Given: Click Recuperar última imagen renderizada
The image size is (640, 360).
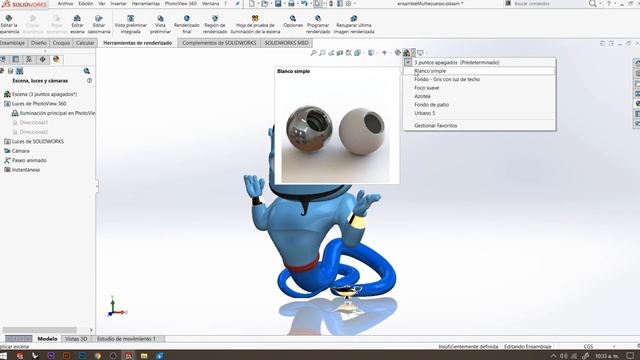Looking at the screenshot, I should pos(354,24).
